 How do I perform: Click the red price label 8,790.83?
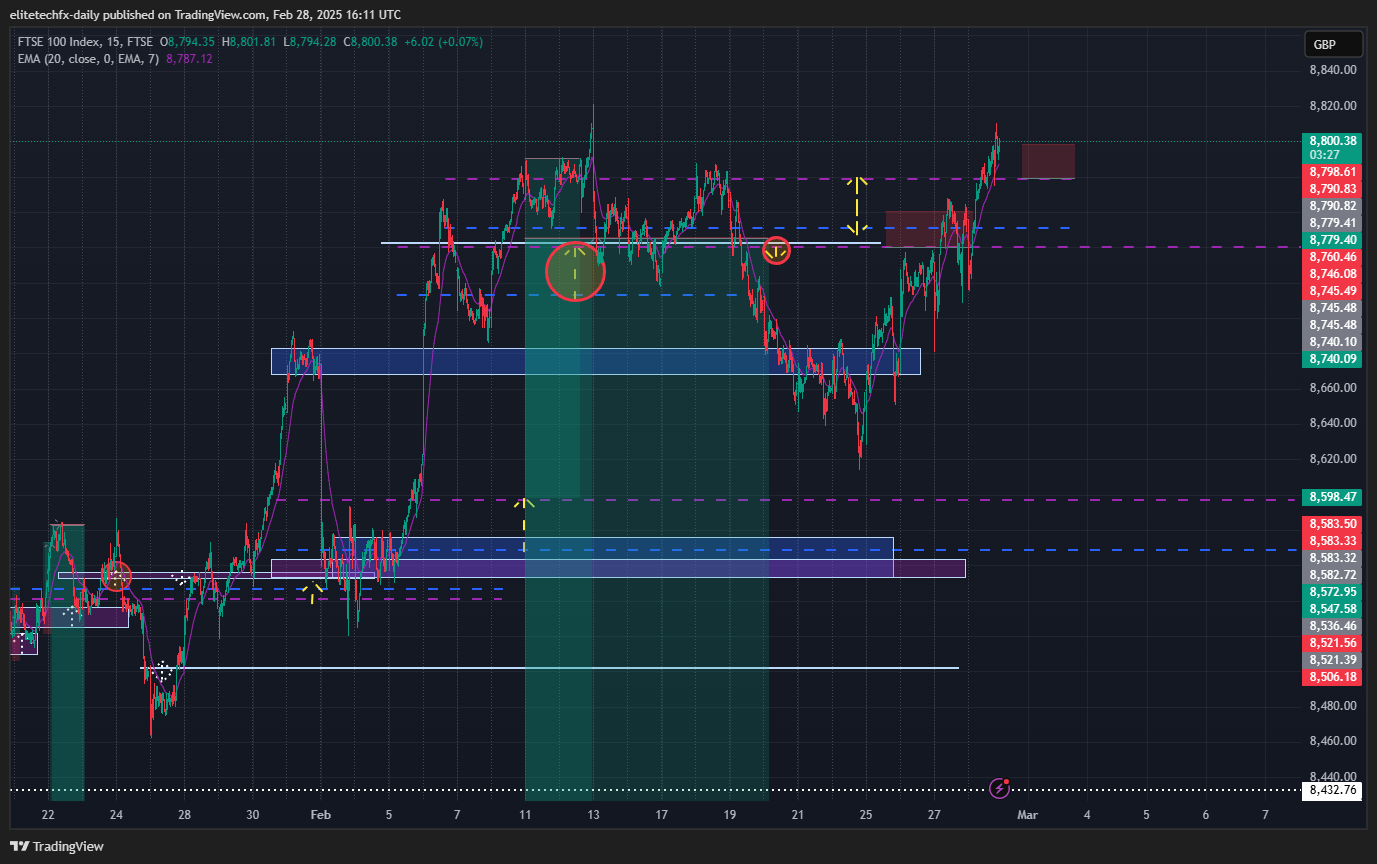(1332, 189)
